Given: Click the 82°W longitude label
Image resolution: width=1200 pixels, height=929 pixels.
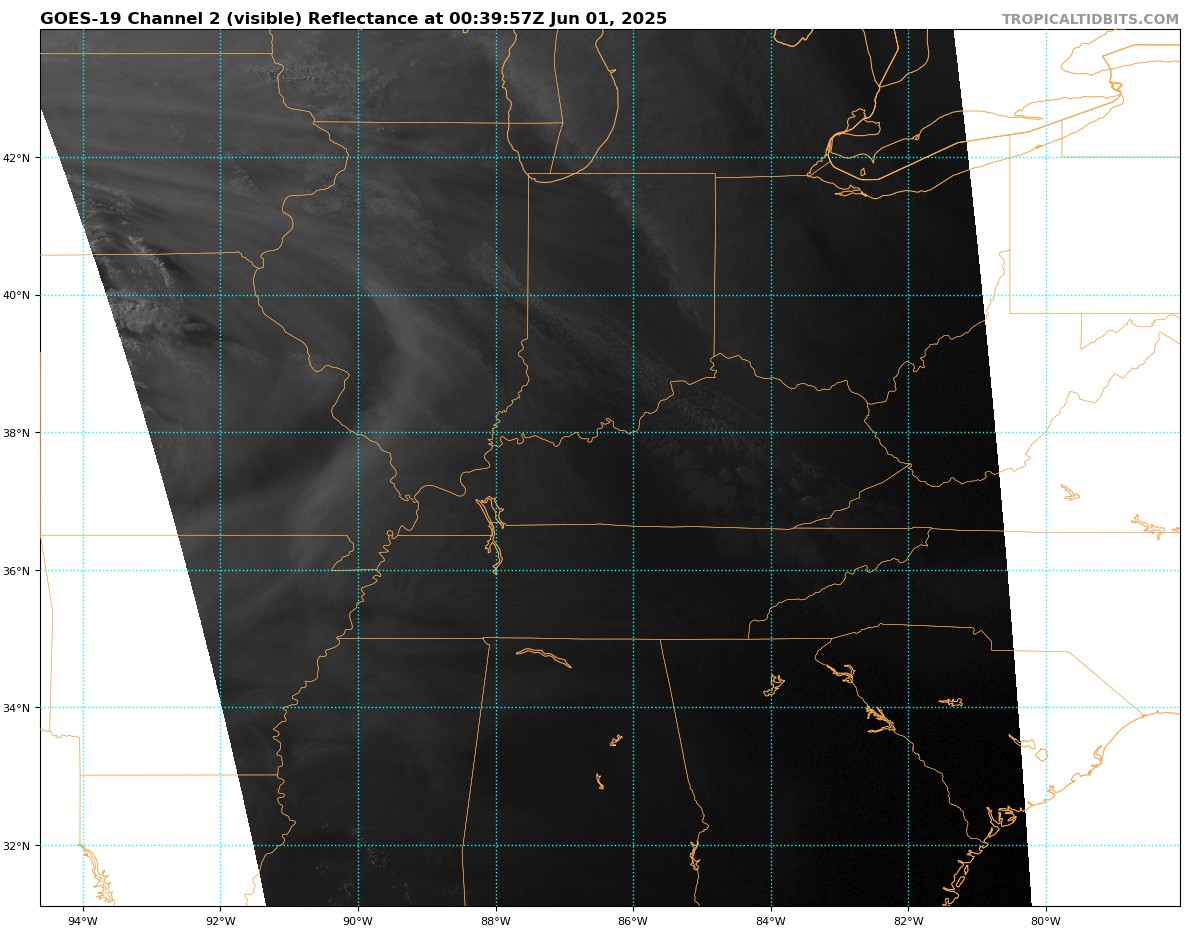Looking at the screenshot, I should [908, 921].
